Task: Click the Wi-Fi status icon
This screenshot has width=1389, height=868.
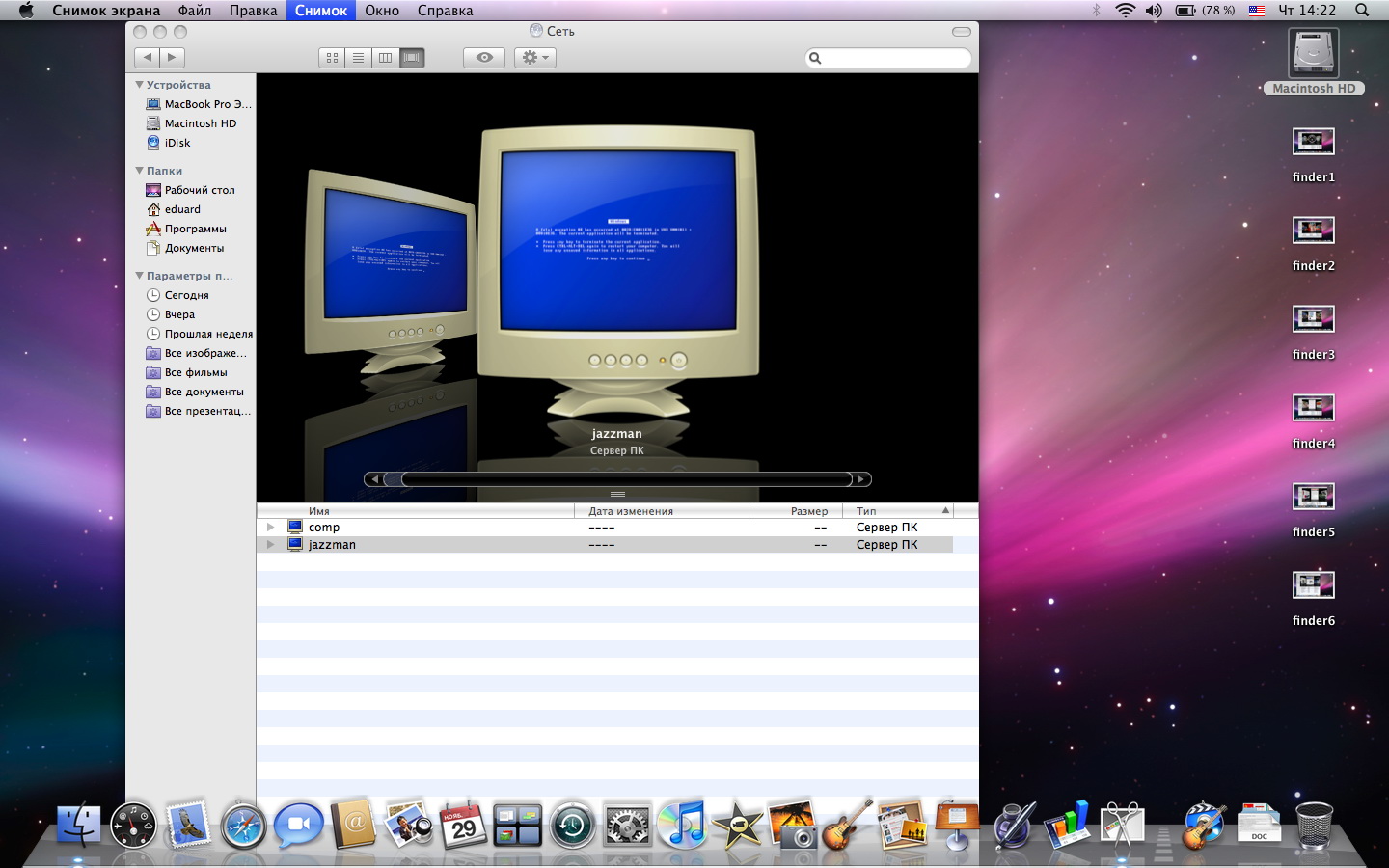Action: point(1125,11)
